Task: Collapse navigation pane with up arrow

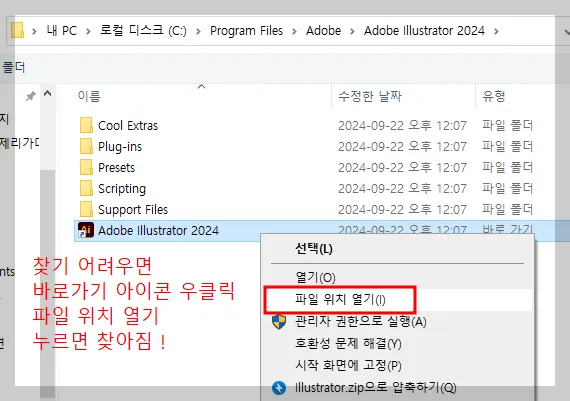Action: click(47, 93)
